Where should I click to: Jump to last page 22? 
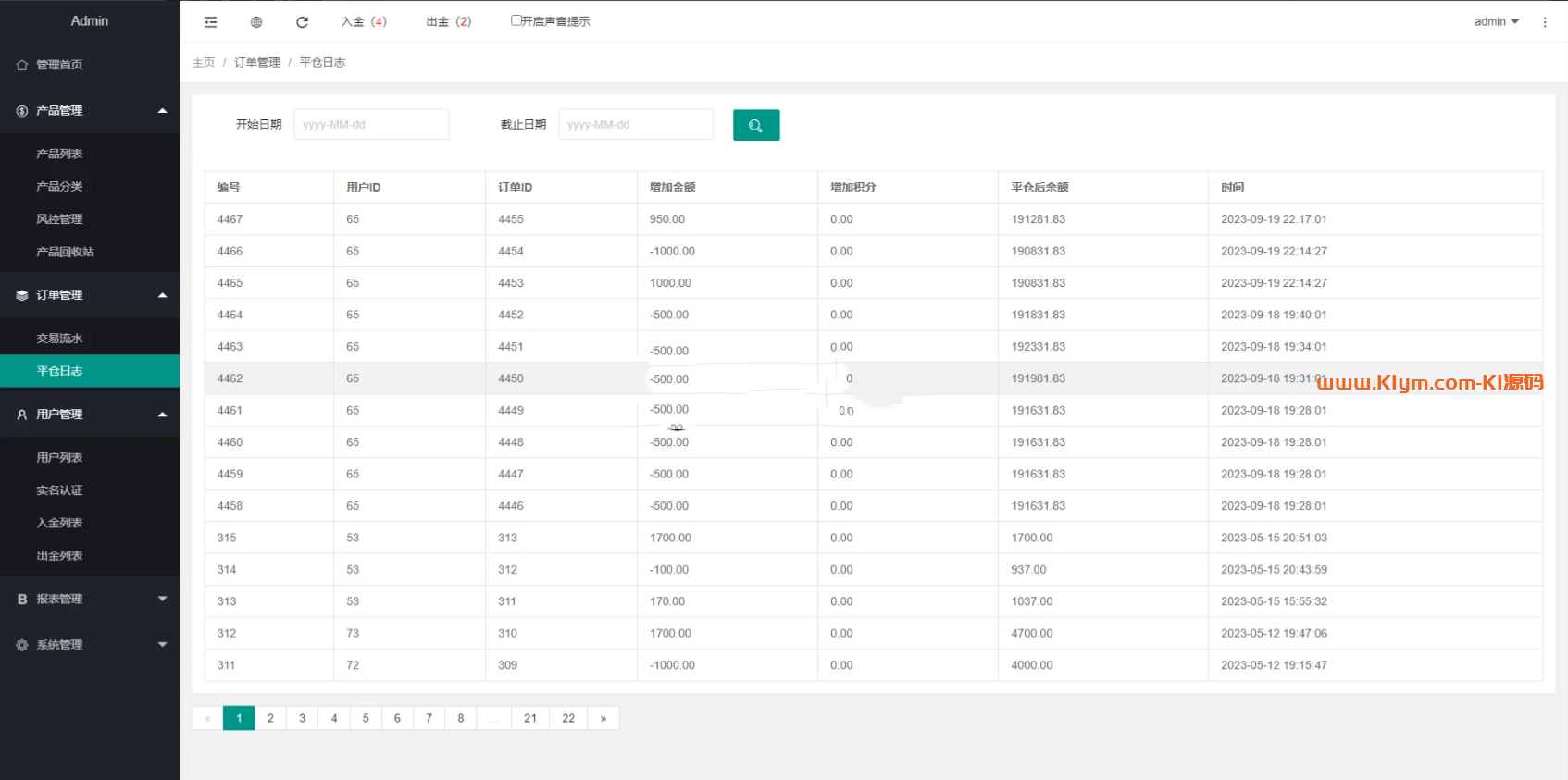pos(568,718)
